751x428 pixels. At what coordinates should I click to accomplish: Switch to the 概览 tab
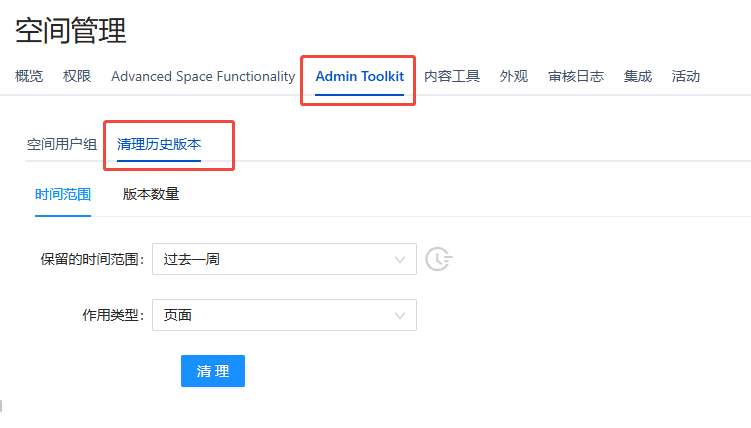[x=29, y=76]
